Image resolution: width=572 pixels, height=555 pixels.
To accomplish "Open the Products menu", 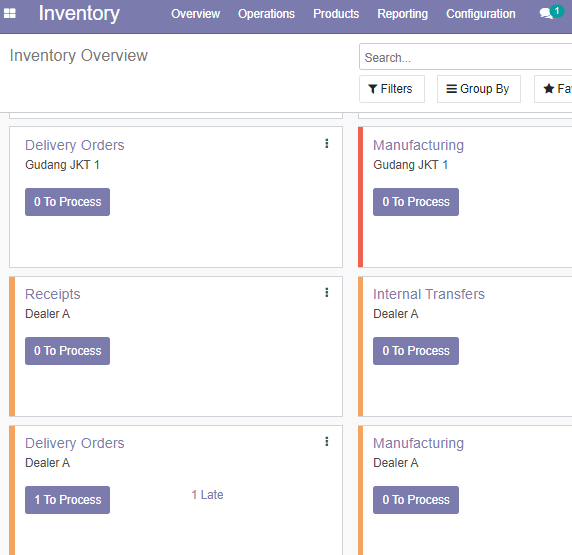I will pos(336,14).
